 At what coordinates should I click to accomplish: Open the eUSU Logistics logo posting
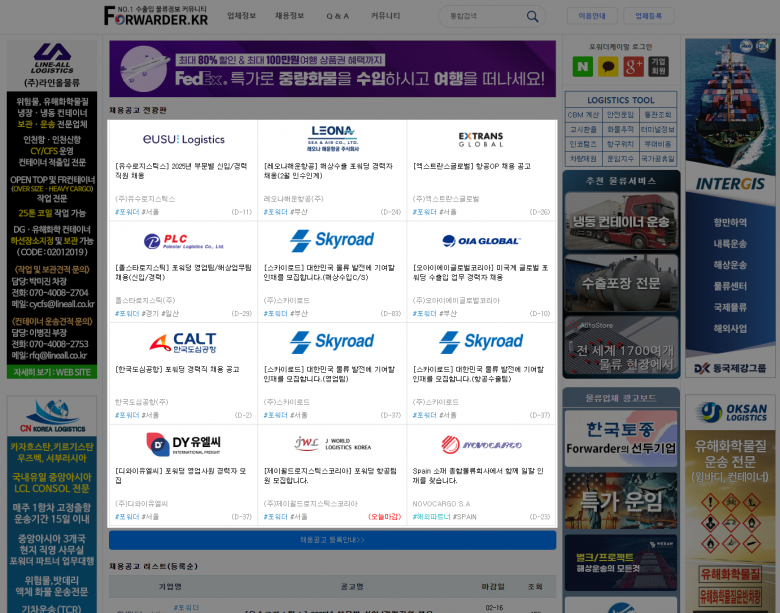click(184, 139)
